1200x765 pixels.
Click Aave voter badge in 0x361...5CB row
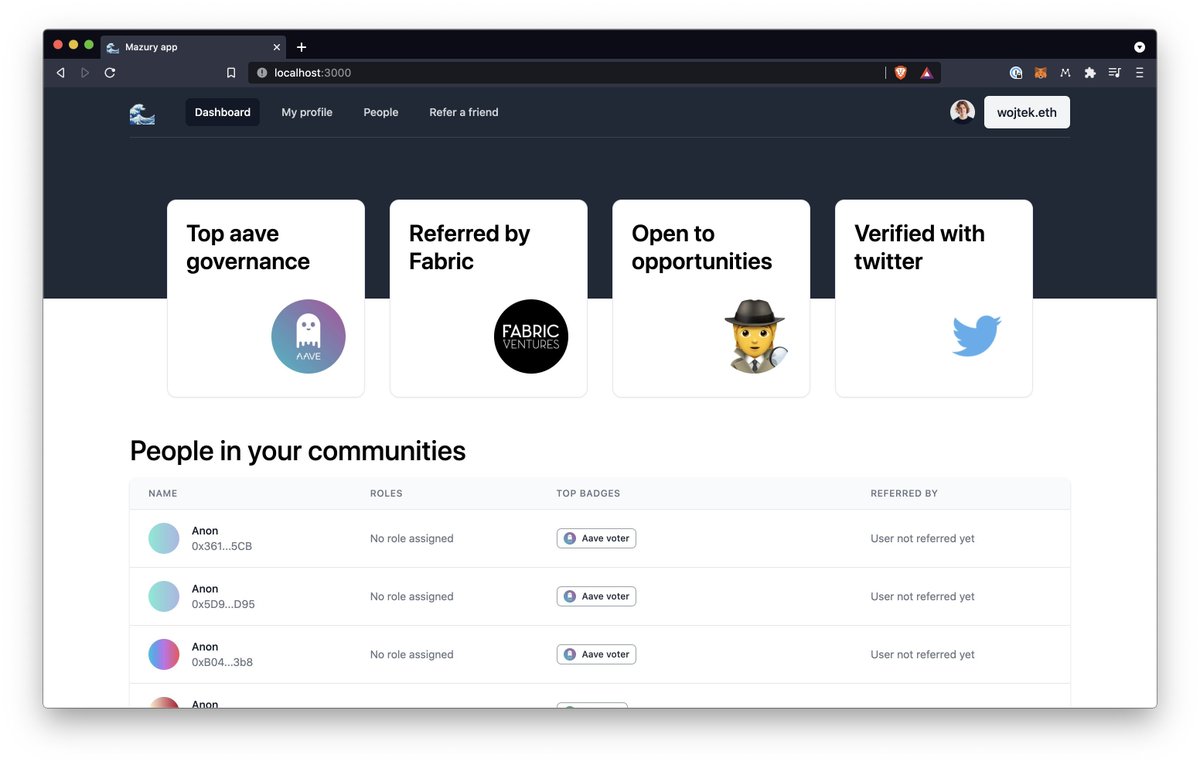click(596, 538)
